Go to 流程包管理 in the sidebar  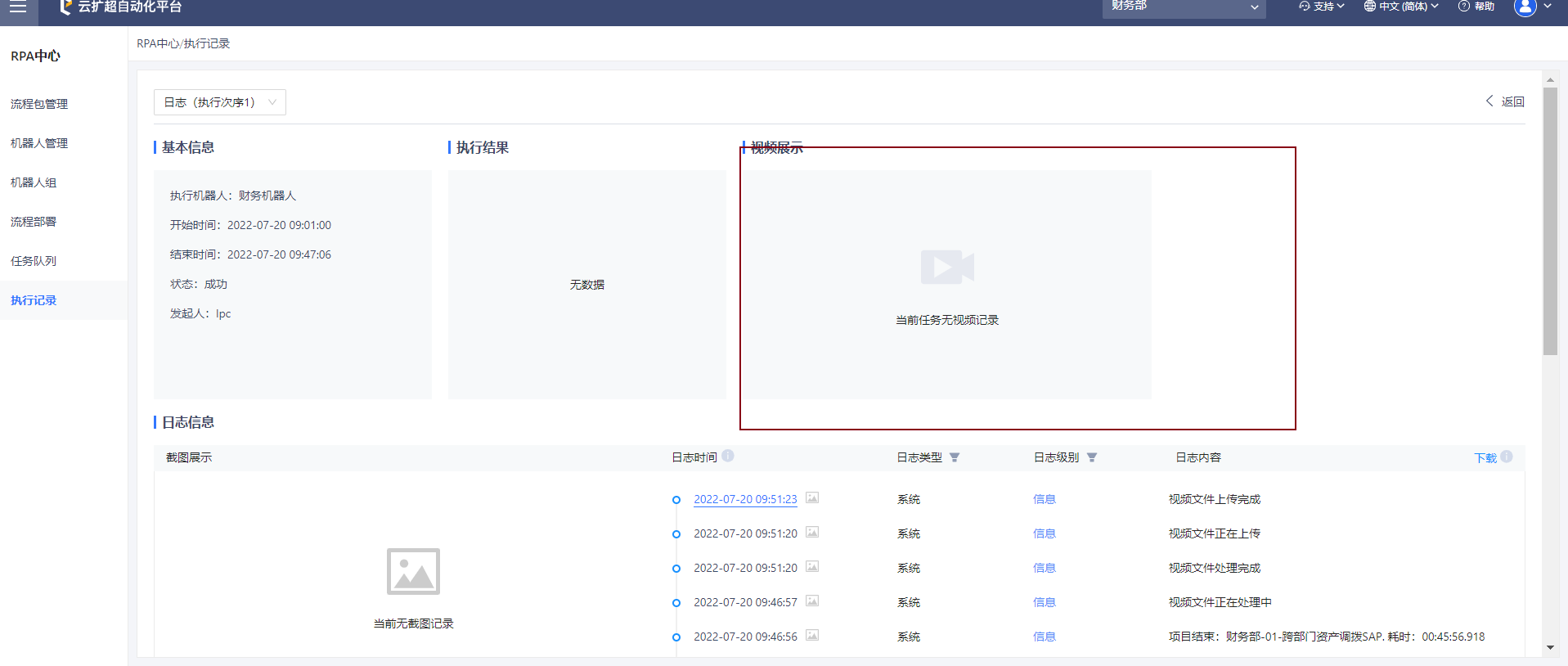click(x=39, y=104)
